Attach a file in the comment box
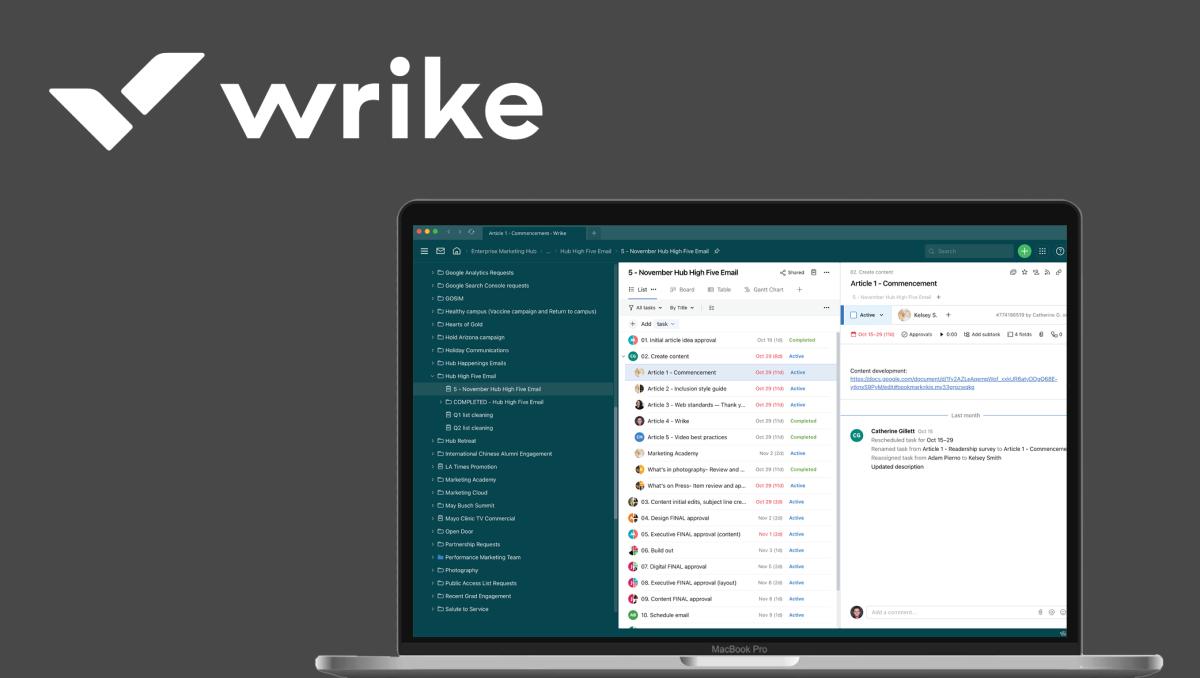Screen dimensions: 1200x678 [1040, 612]
